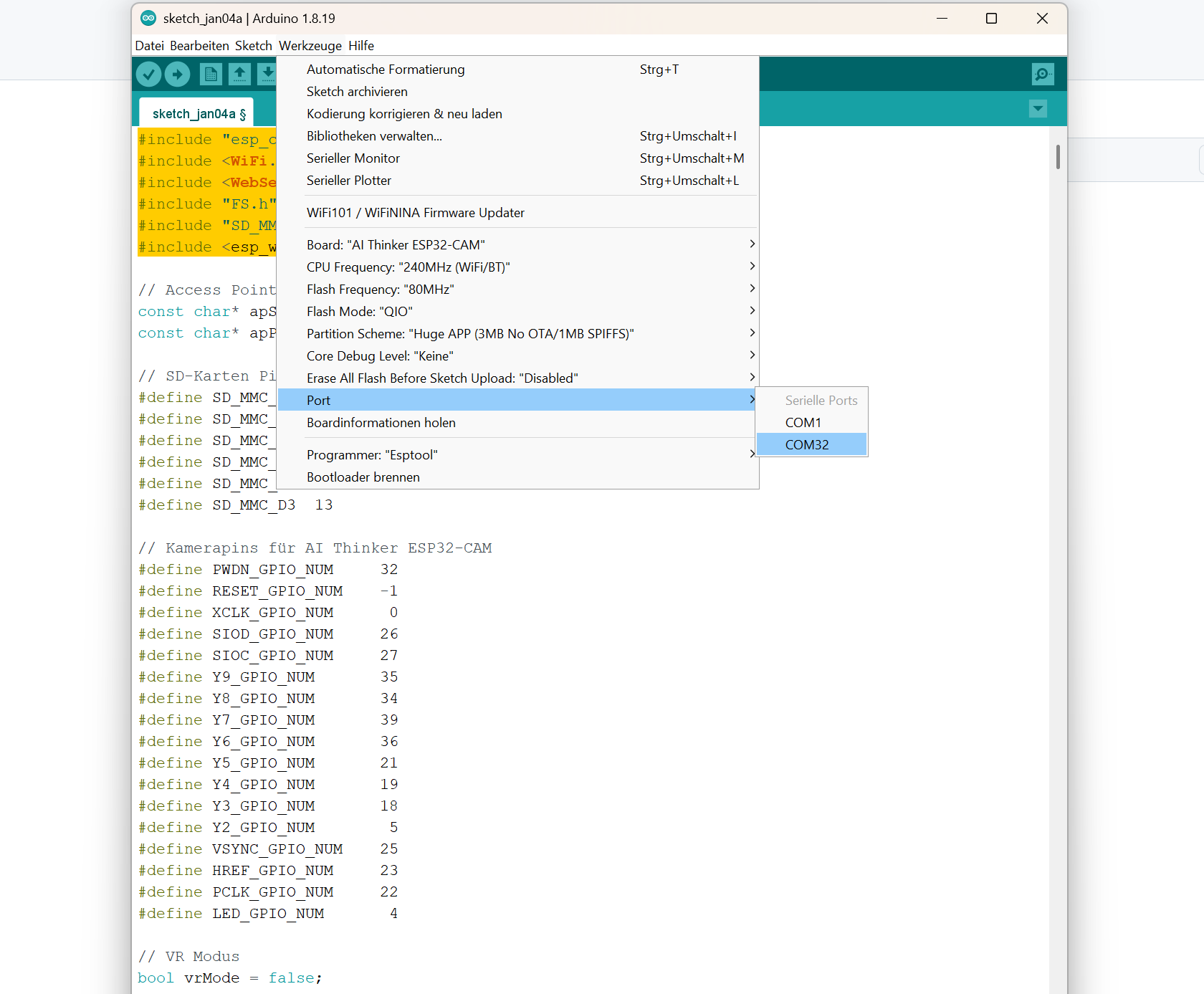Click the Save sketch (down arrow) icon
1204x994 pixels.
tap(267, 74)
